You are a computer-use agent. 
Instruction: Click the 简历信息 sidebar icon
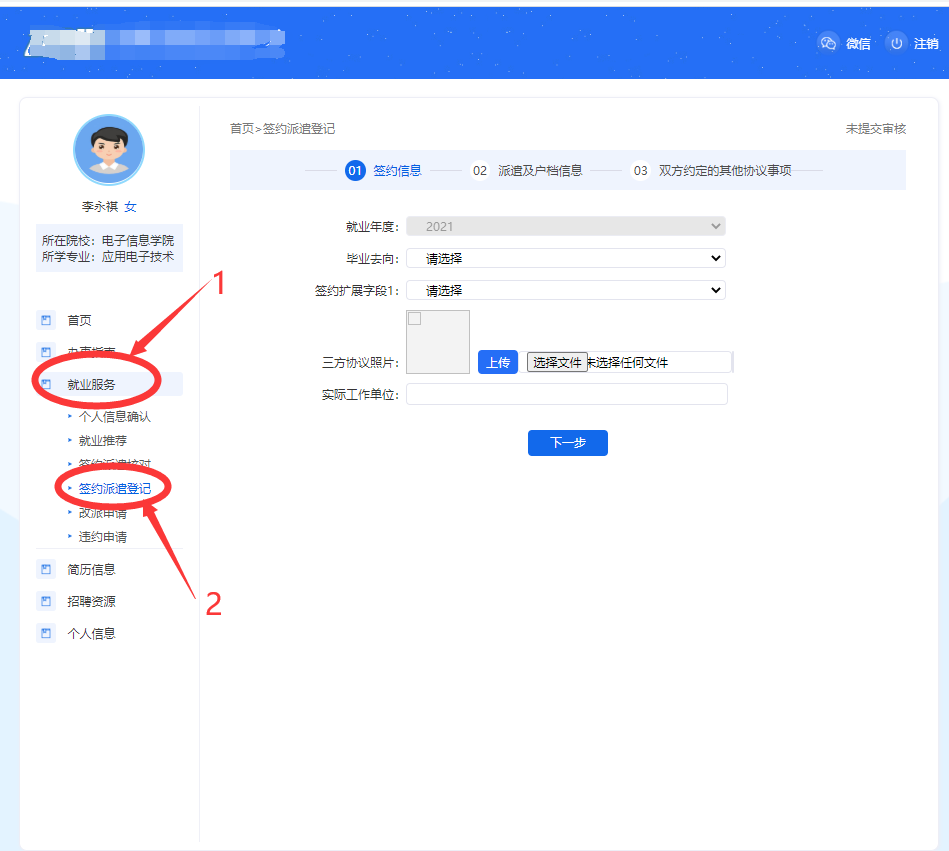tap(45, 569)
